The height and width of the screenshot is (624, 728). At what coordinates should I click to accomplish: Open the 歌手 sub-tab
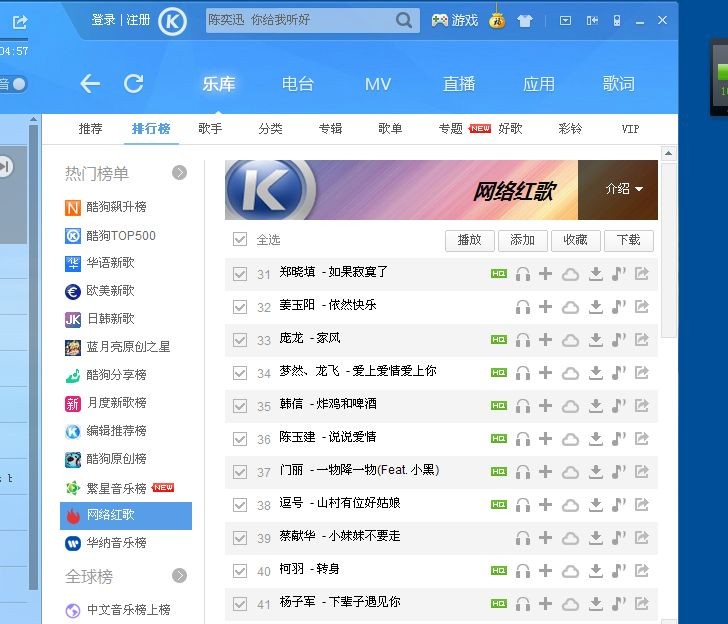click(x=210, y=129)
